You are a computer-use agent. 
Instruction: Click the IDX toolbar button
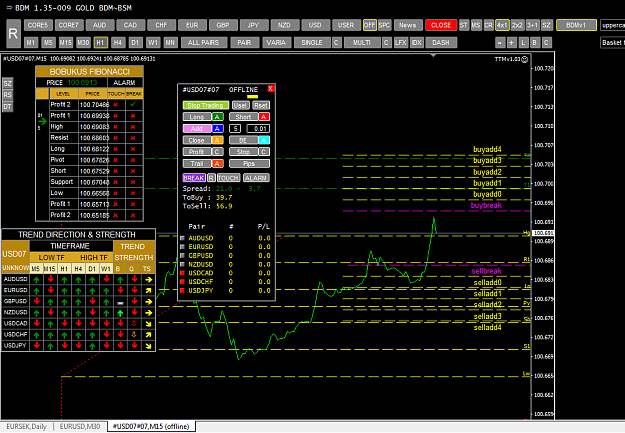click(x=417, y=42)
